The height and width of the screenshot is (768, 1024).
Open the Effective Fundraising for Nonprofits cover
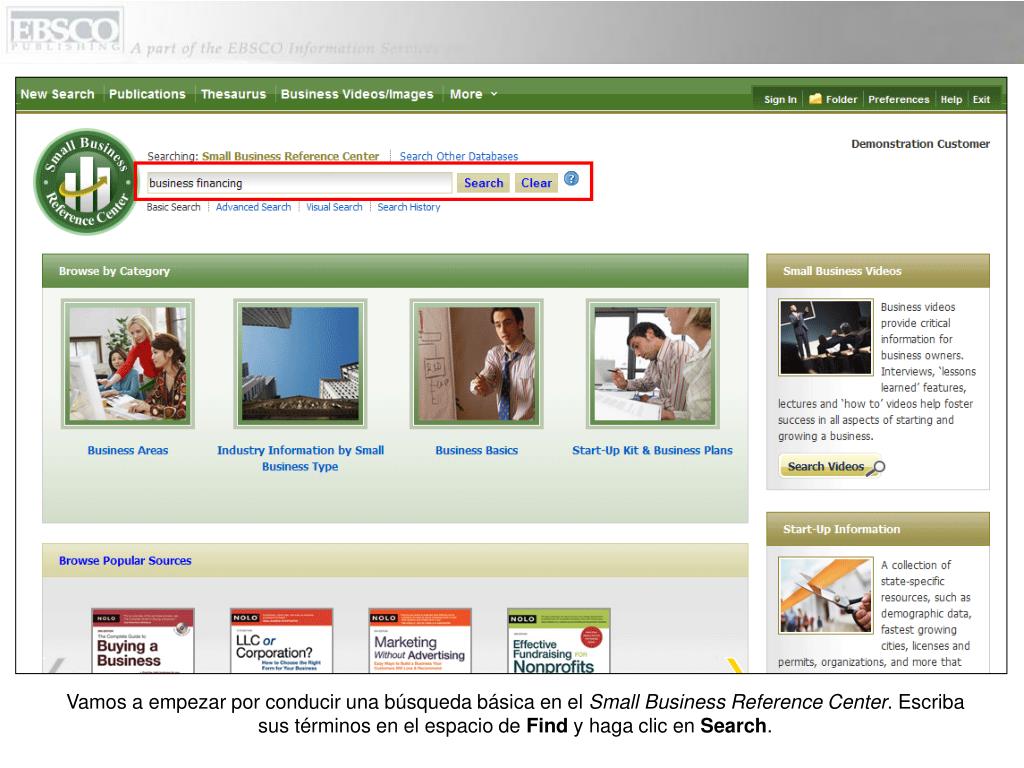click(x=559, y=641)
